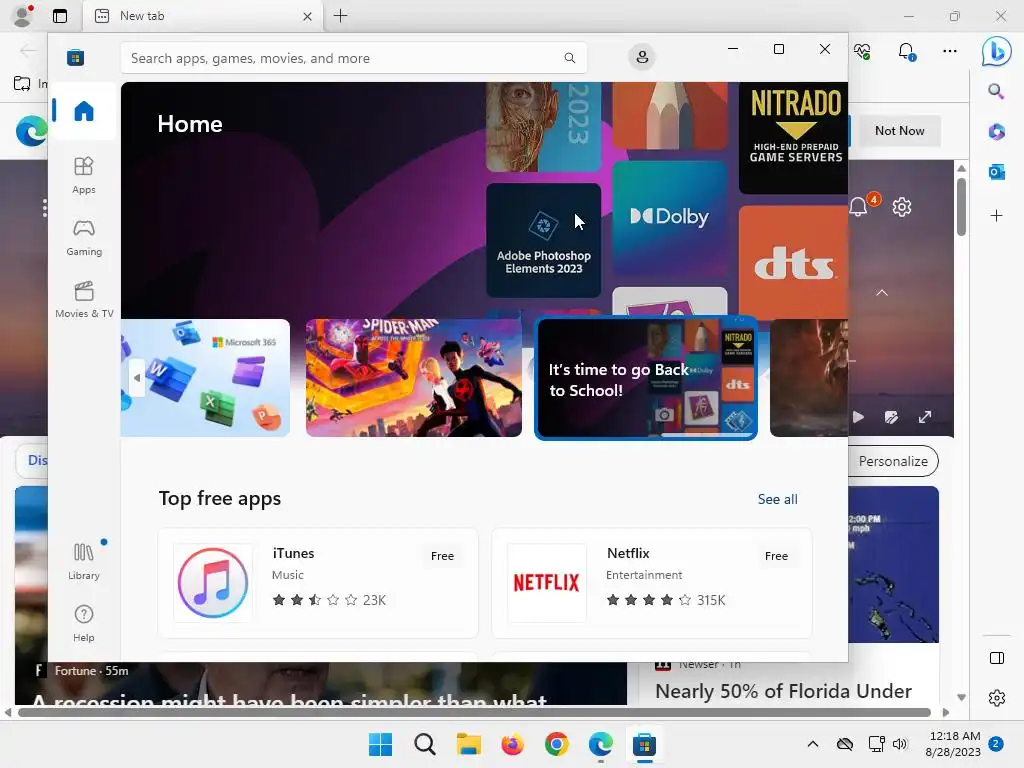Switch to the New tab in Edge
1024x768 pixels.
tap(202, 16)
